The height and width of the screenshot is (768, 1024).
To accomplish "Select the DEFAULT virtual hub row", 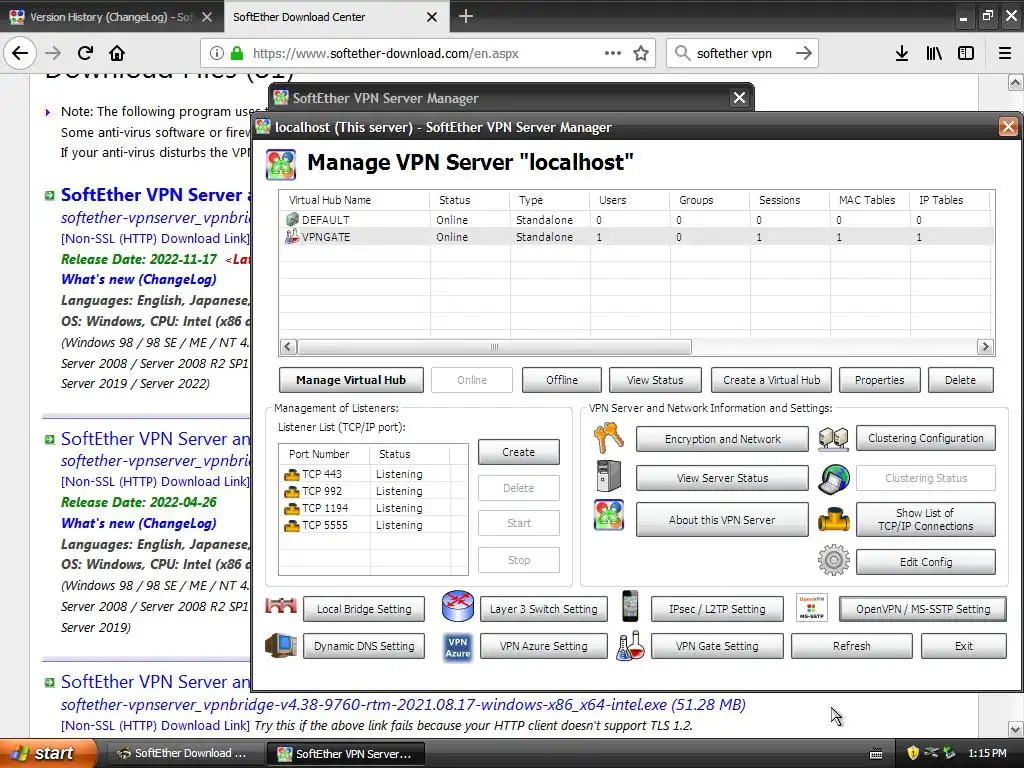I will point(637,220).
